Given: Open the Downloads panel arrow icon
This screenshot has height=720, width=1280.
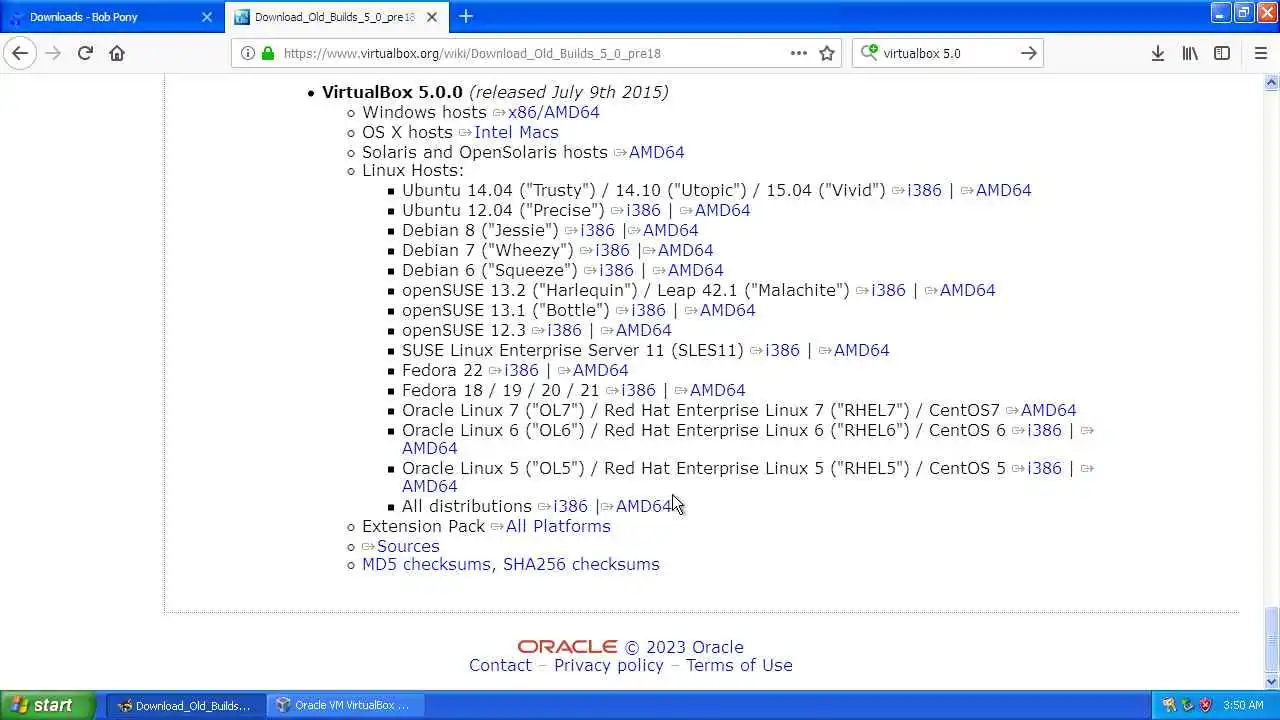Looking at the screenshot, I should click(1158, 53).
